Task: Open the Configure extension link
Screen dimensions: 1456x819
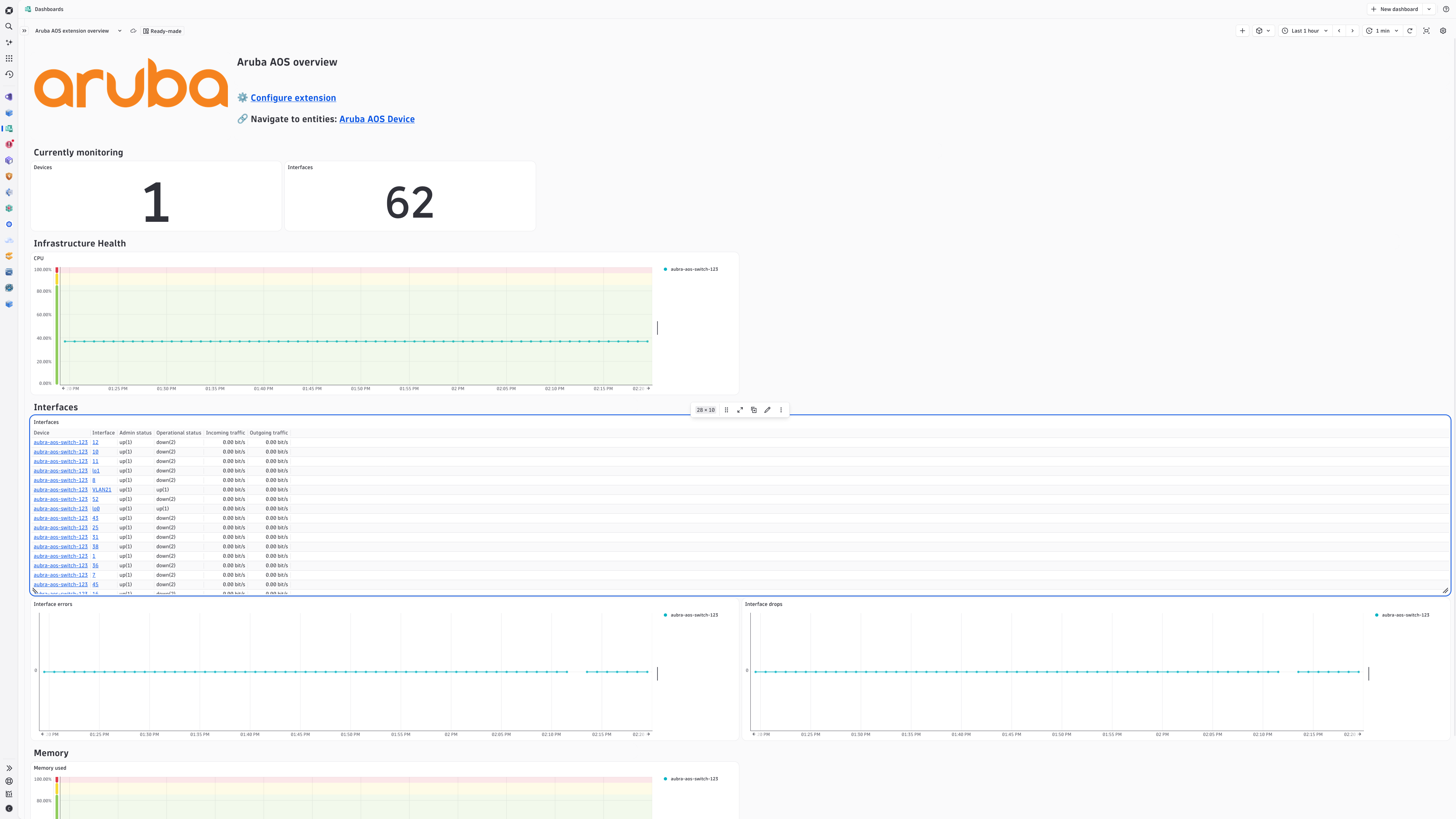Action: (293, 98)
